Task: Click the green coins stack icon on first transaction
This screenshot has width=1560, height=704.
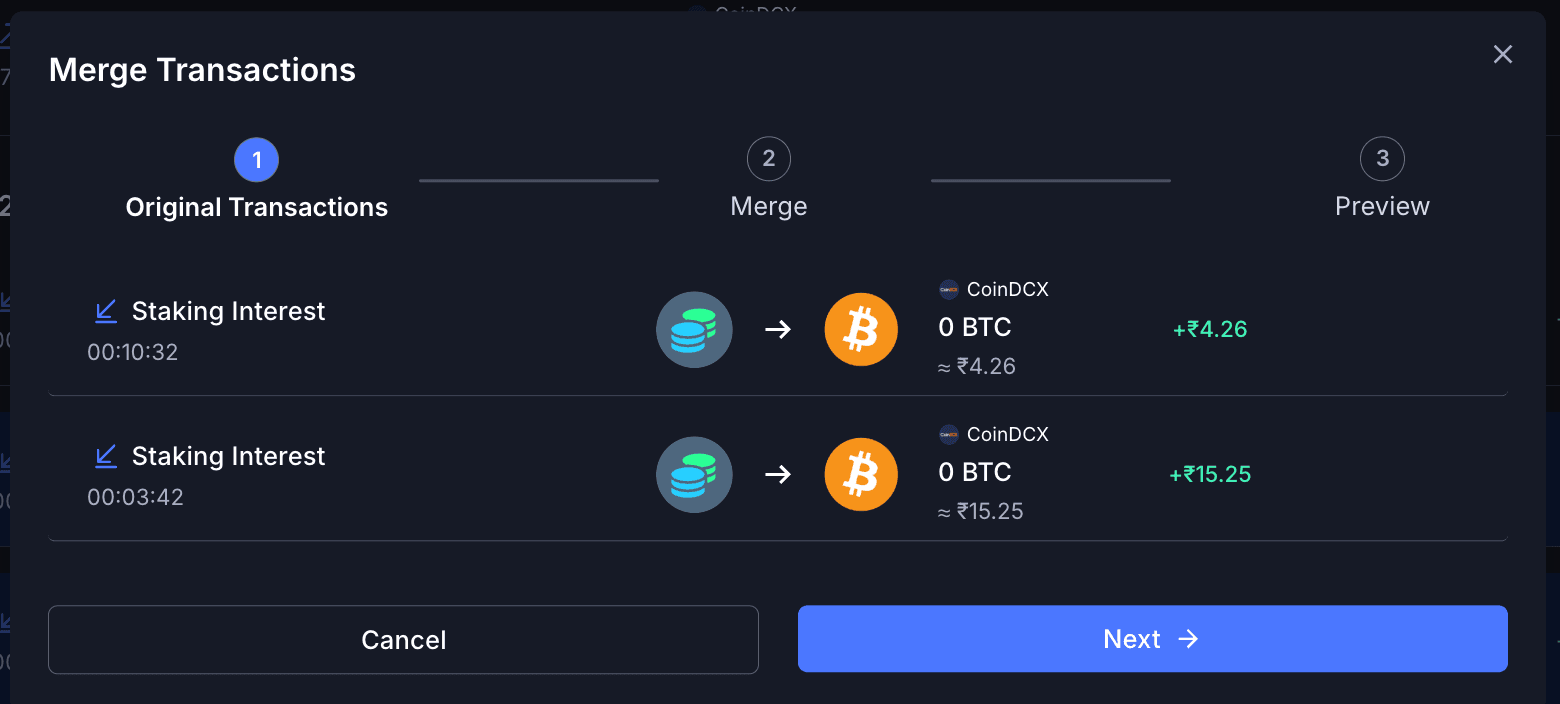Action: pos(694,329)
